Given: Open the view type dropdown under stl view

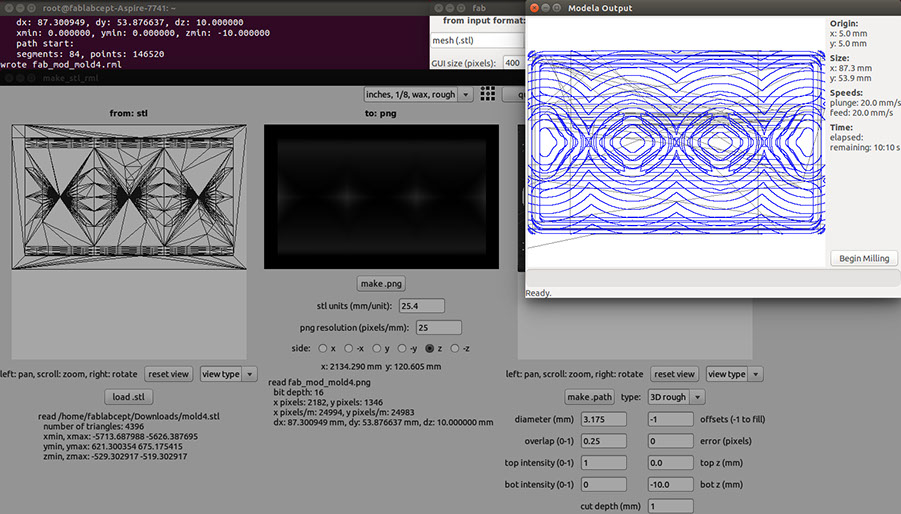Looking at the screenshot, I should (228, 374).
